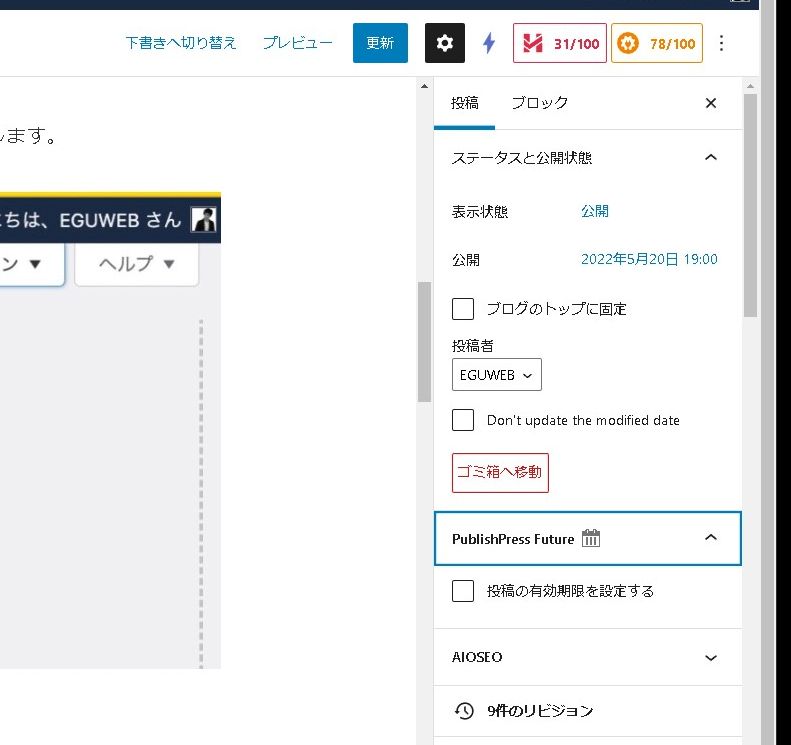Switch to the ブロック tab

539,103
